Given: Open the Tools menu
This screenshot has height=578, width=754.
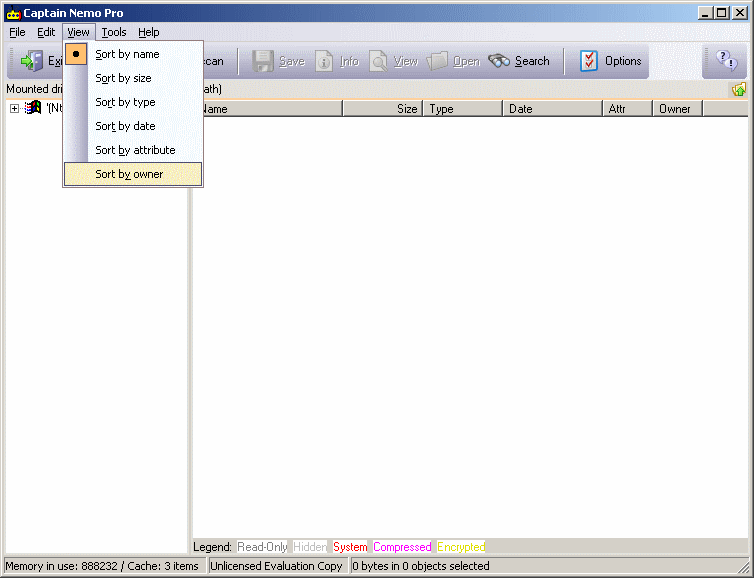Looking at the screenshot, I should pyautogui.click(x=114, y=32).
